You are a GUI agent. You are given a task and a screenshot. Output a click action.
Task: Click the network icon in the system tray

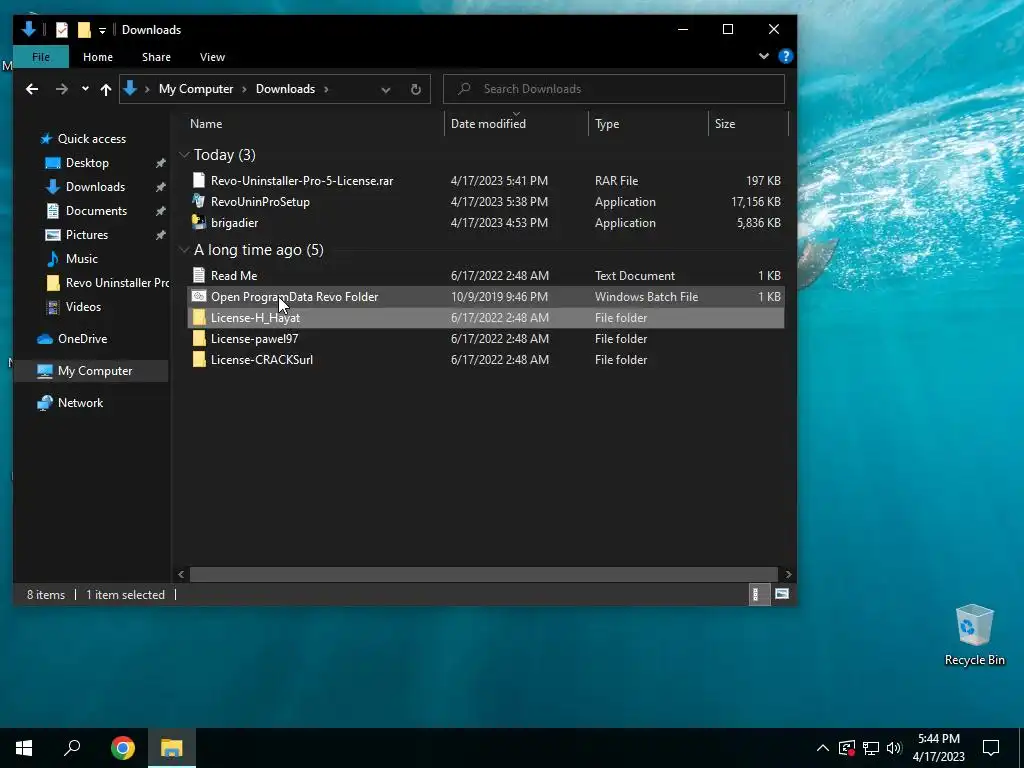[x=871, y=748]
